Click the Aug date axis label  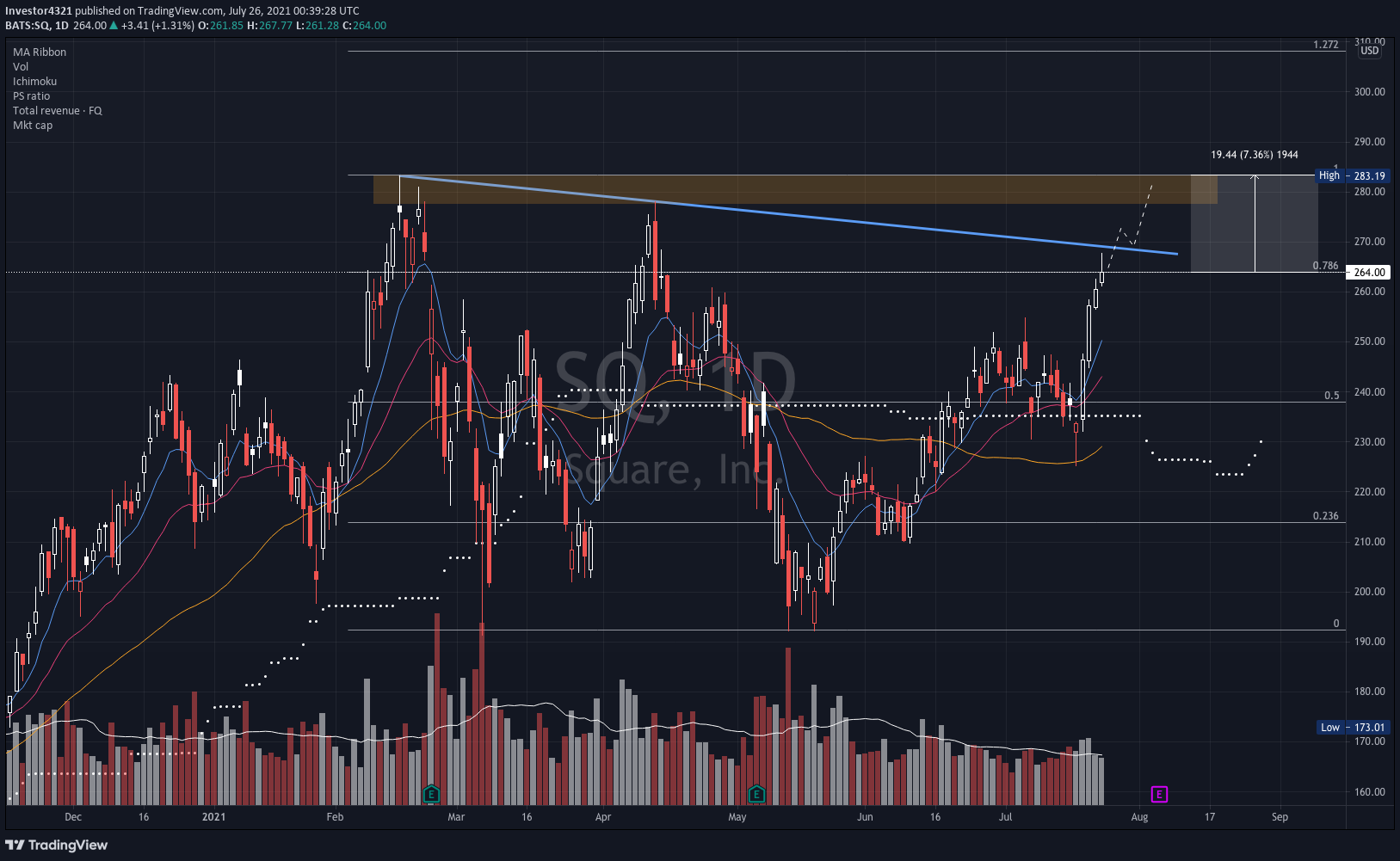coord(1139,817)
